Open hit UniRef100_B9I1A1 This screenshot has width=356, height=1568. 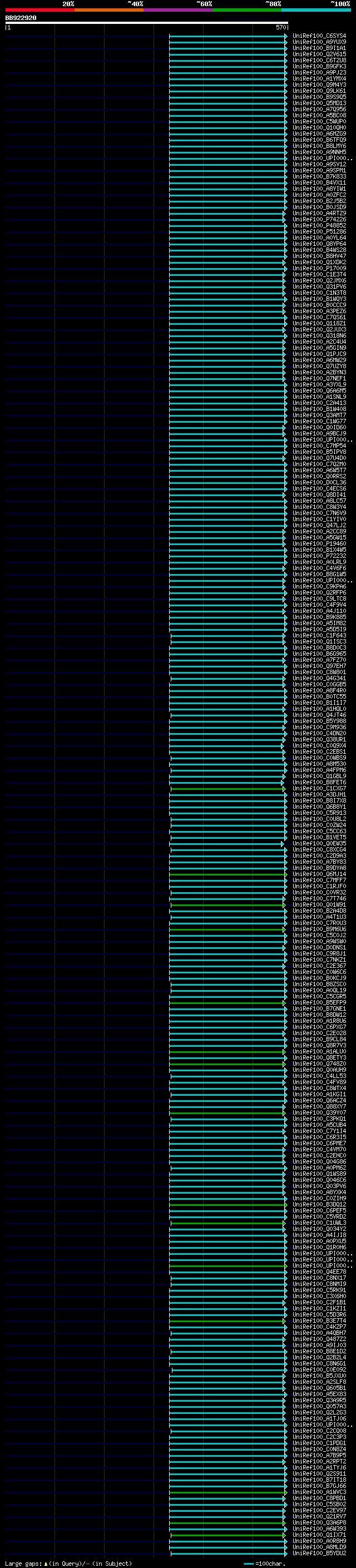(x=319, y=48)
